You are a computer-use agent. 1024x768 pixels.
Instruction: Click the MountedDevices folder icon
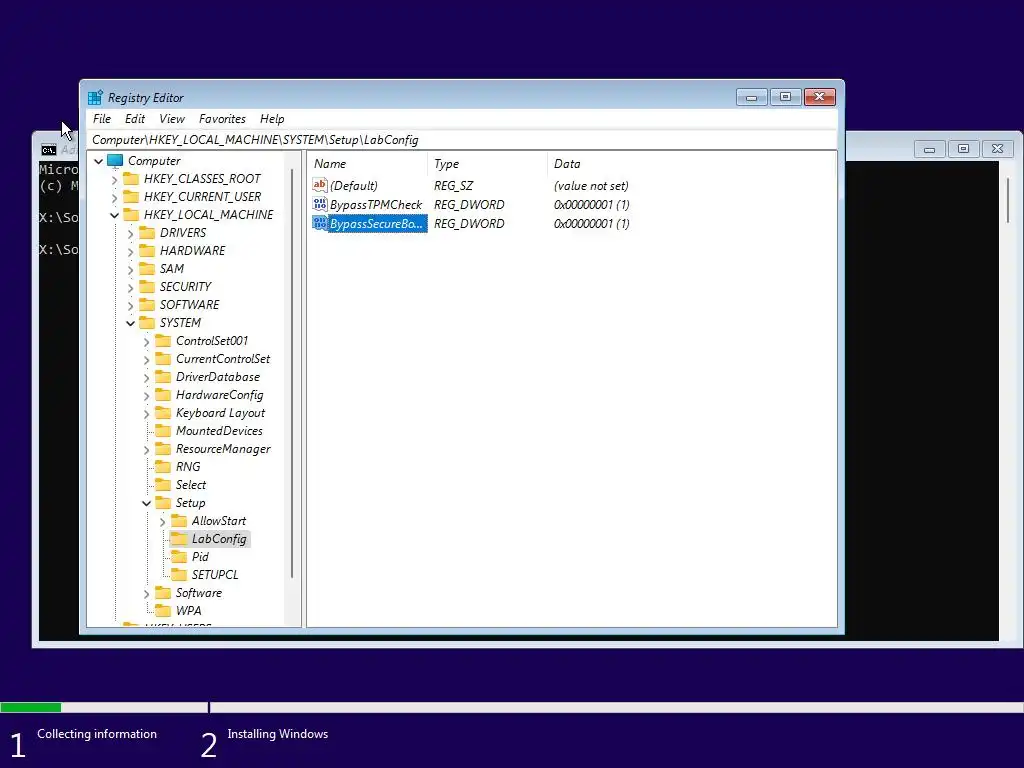pyautogui.click(x=163, y=431)
